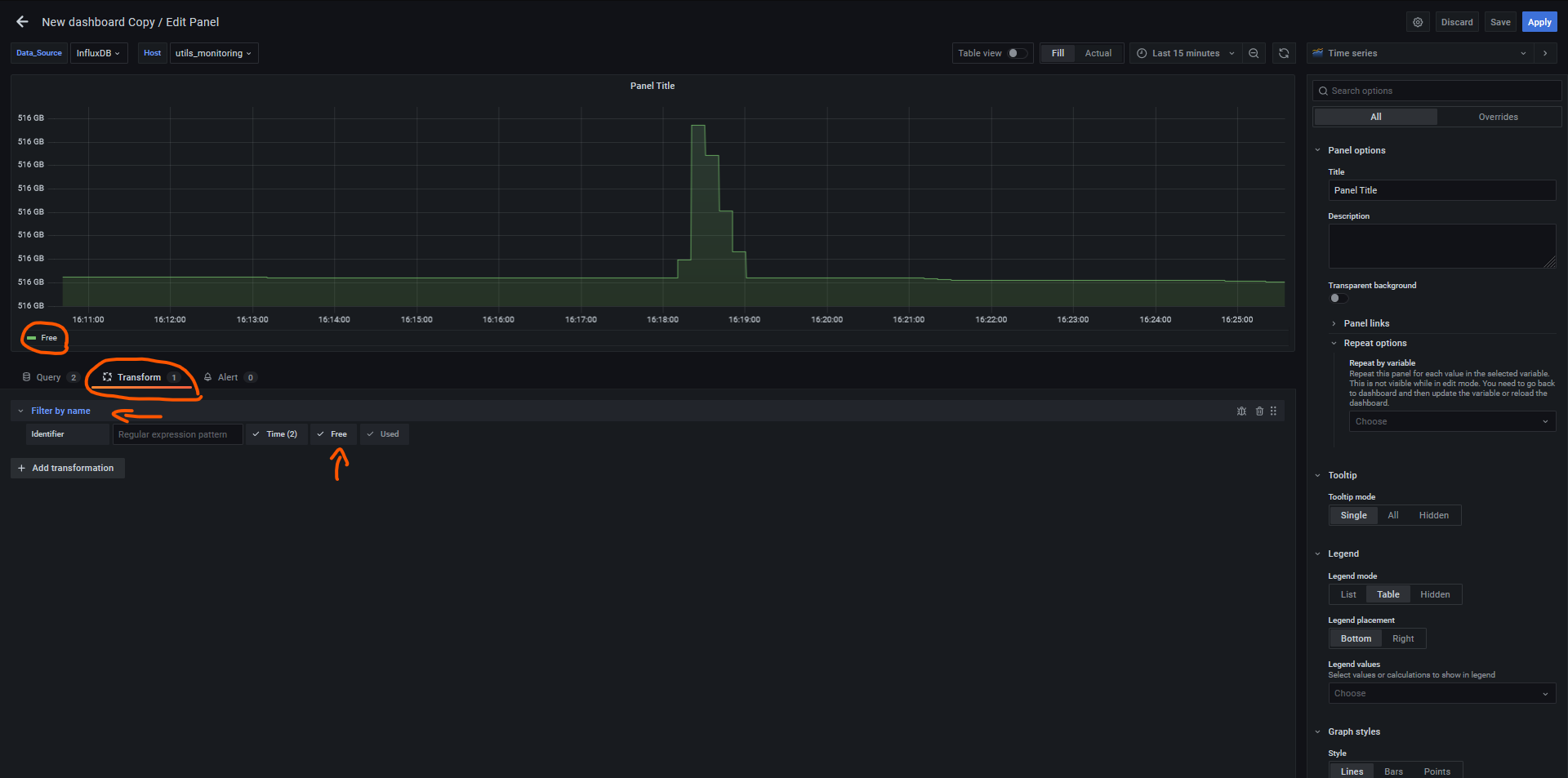
Task: Enable the Transparent background switch
Action: coord(1338,298)
